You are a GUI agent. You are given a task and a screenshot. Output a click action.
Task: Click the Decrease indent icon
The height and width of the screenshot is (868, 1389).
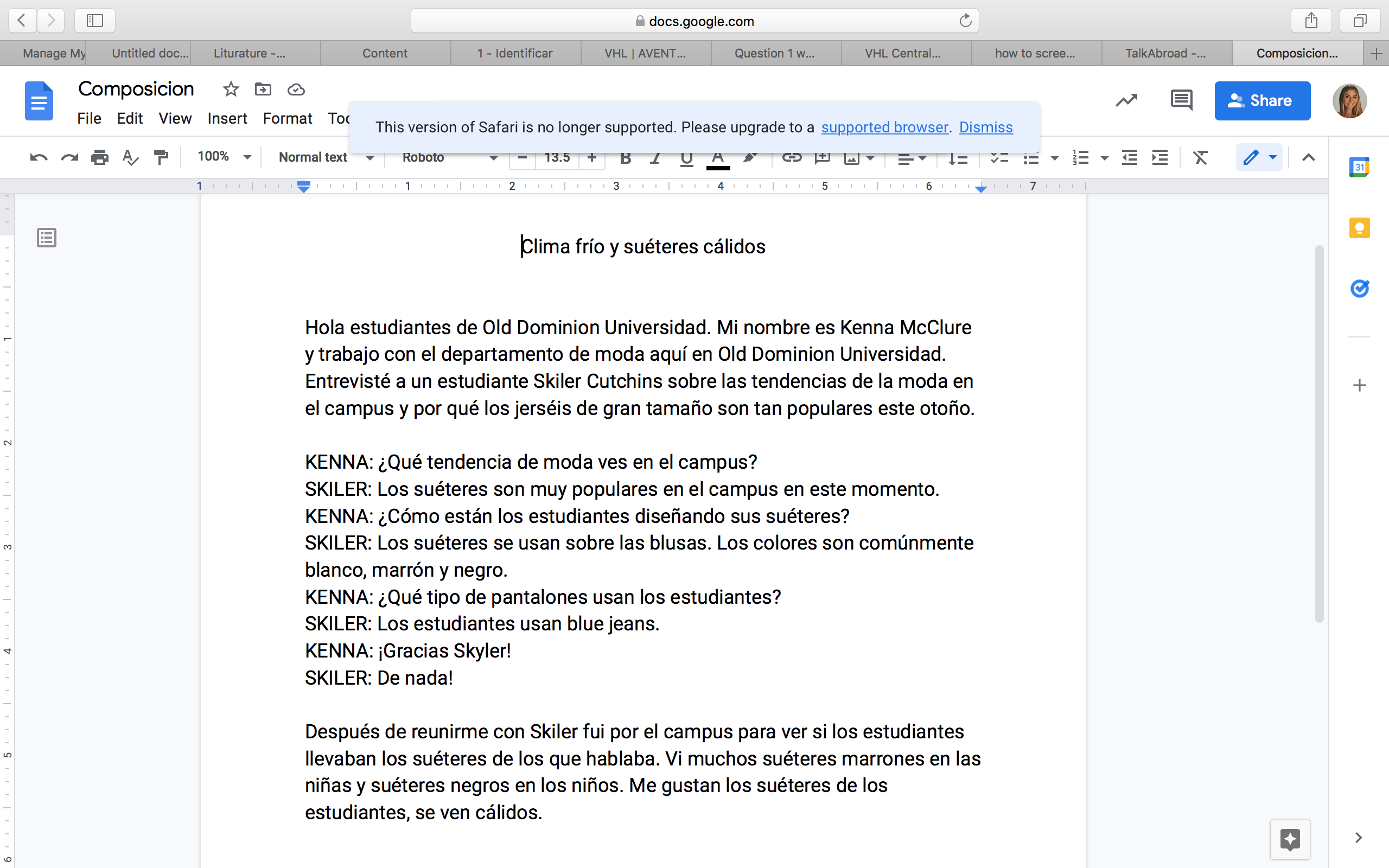click(x=1129, y=157)
